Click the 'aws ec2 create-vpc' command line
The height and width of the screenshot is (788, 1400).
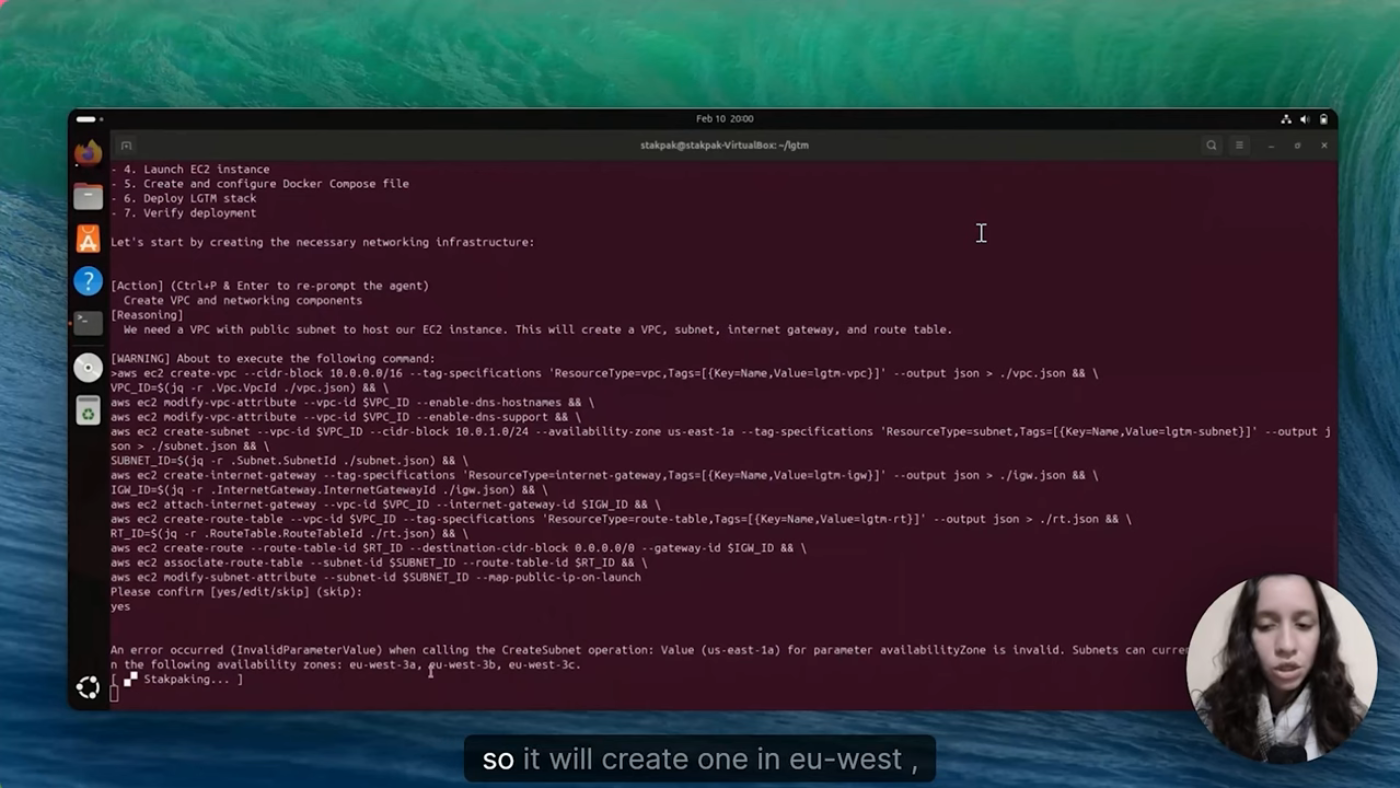pyautogui.click(x=604, y=373)
